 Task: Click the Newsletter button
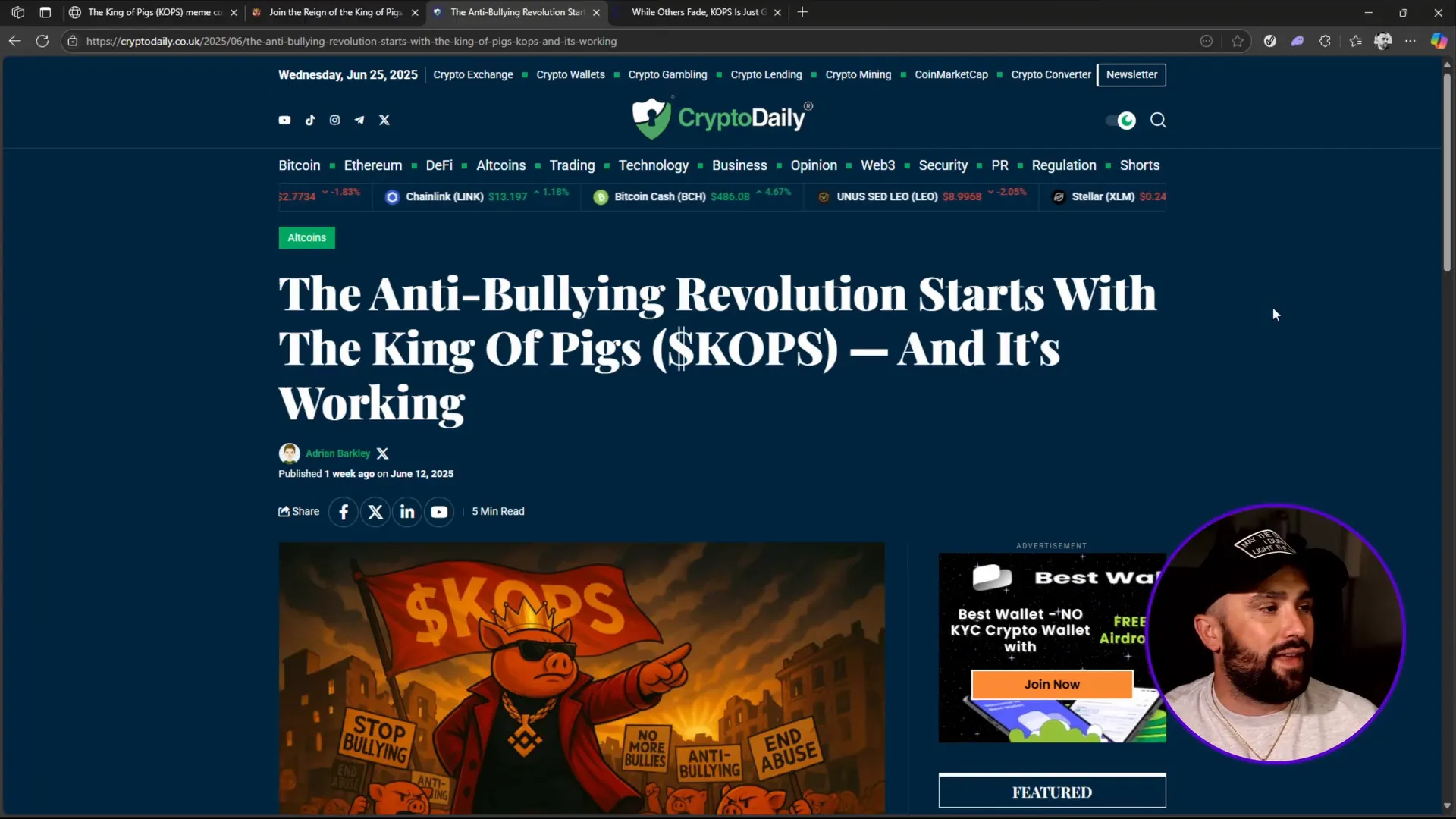(1131, 74)
